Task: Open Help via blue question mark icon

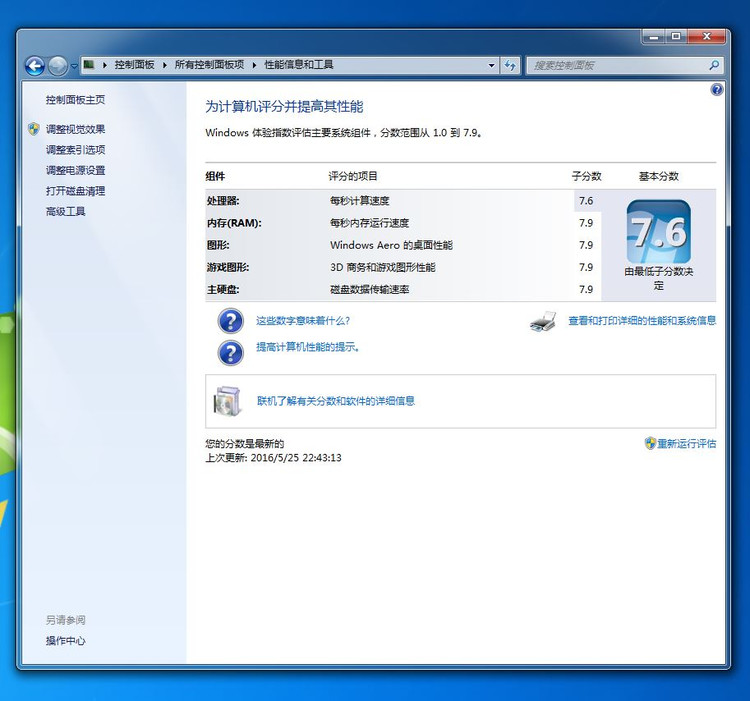Action: point(717,89)
